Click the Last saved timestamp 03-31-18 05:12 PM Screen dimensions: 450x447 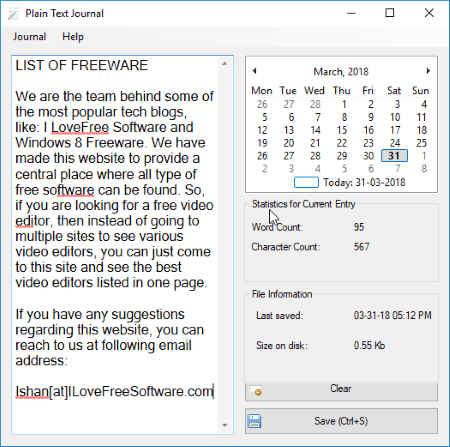[x=393, y=315]
